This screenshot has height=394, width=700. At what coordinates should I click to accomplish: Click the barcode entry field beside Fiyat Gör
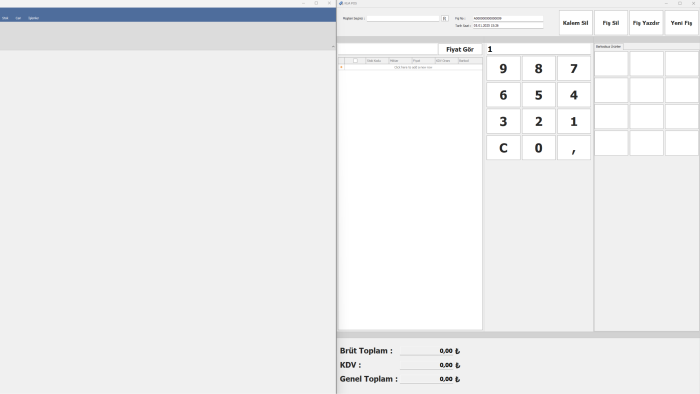[x=388, y=49]
